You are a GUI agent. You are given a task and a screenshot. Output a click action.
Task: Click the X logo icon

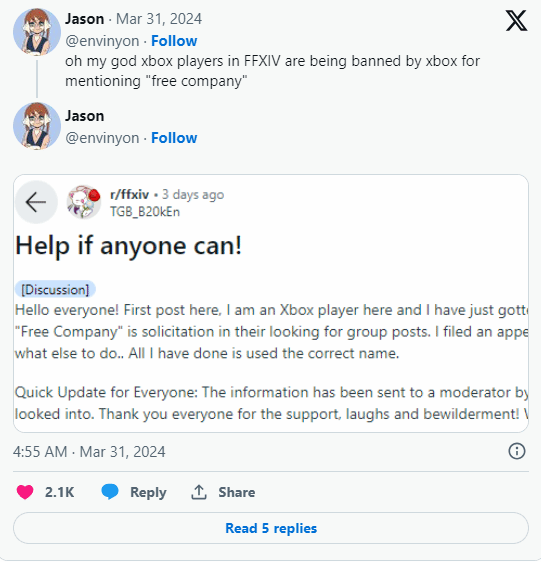516,20
